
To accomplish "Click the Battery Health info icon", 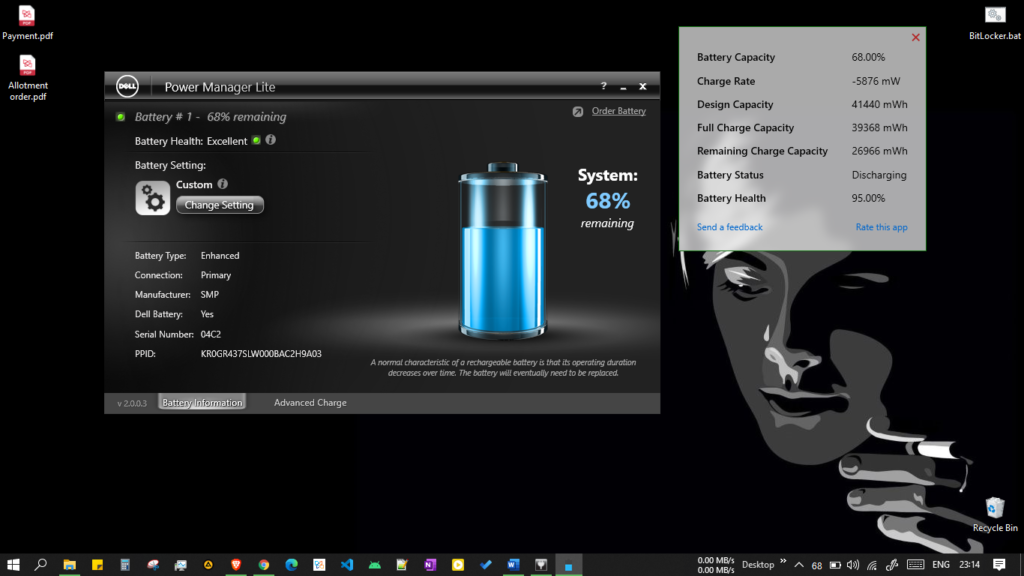I will pos(271,140).
